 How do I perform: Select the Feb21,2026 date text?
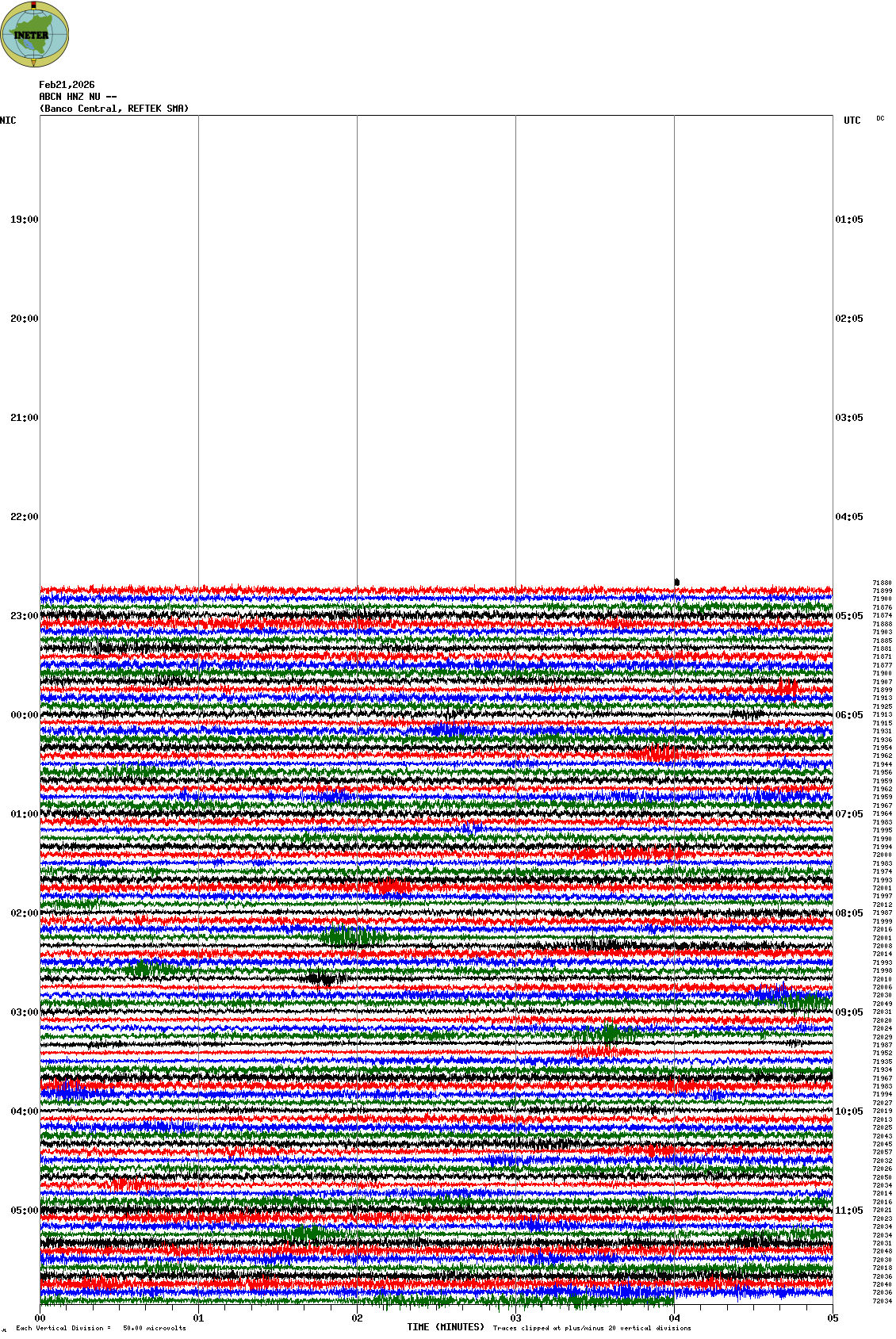pyautogui.click(x=67, y=85)
